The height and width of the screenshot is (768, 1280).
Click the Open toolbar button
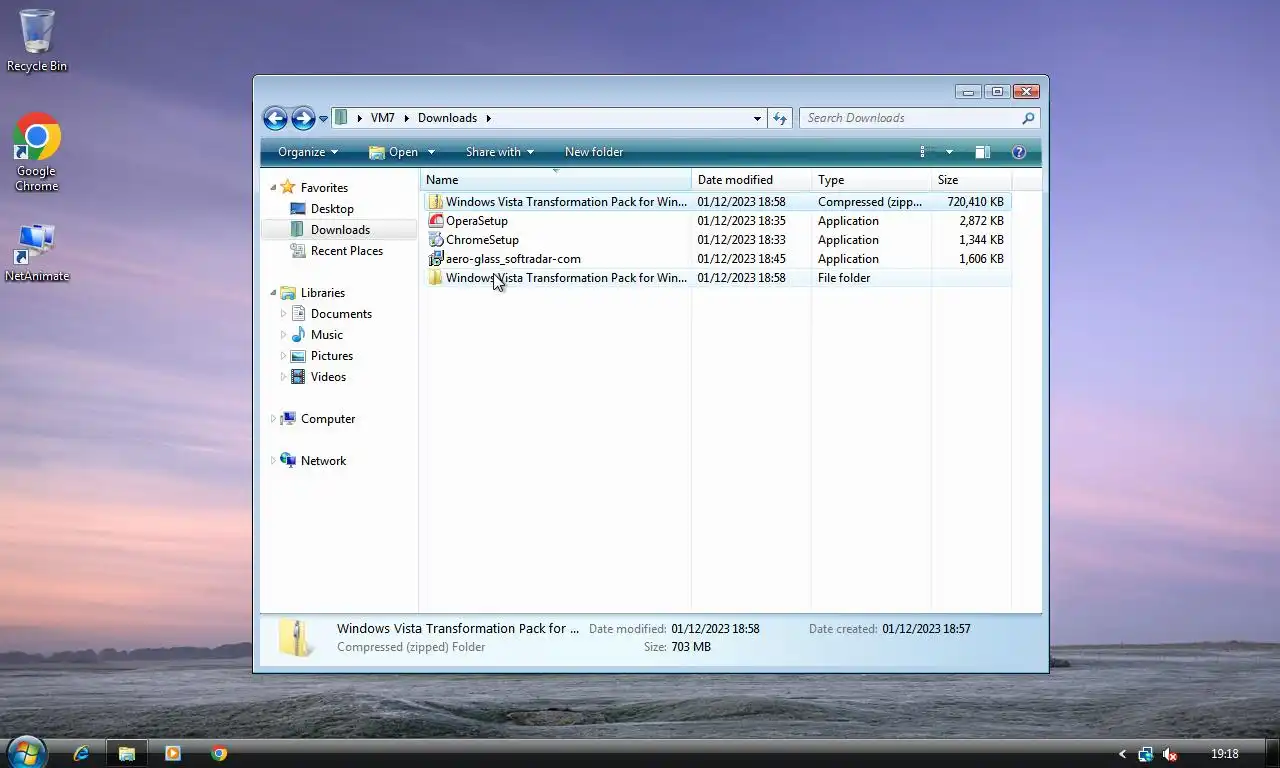point(394,152)
